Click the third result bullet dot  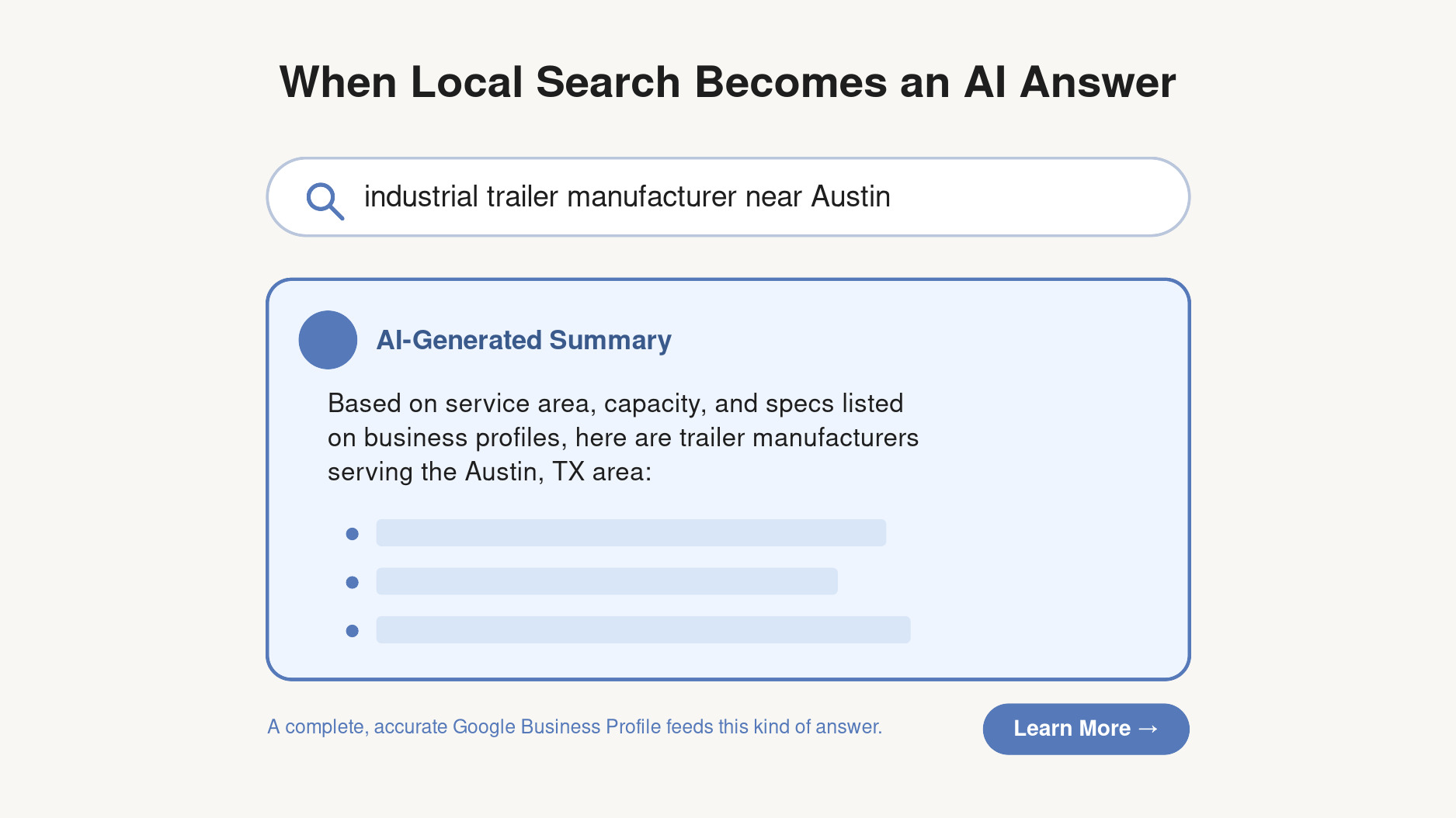tap(352, 631)
